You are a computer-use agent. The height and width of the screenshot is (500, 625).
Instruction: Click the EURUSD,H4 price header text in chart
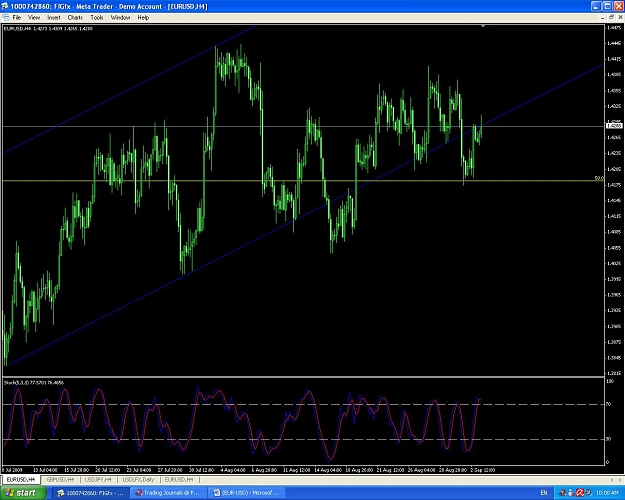(x=48, y=28)
